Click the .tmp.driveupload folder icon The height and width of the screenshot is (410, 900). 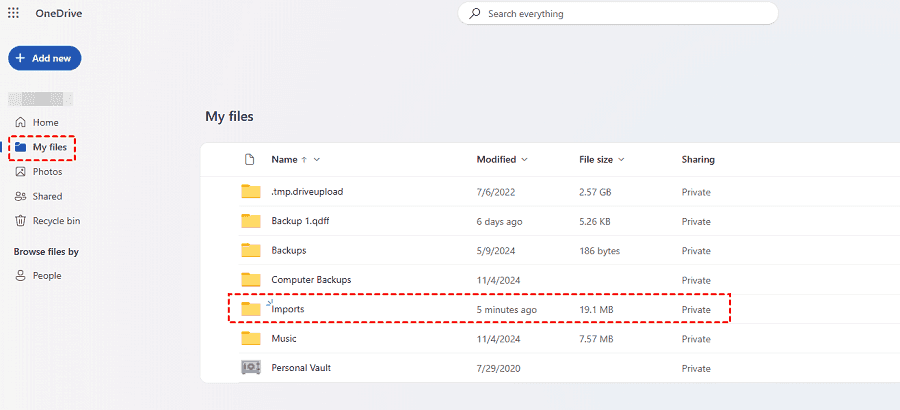click(x=251, y=192)
